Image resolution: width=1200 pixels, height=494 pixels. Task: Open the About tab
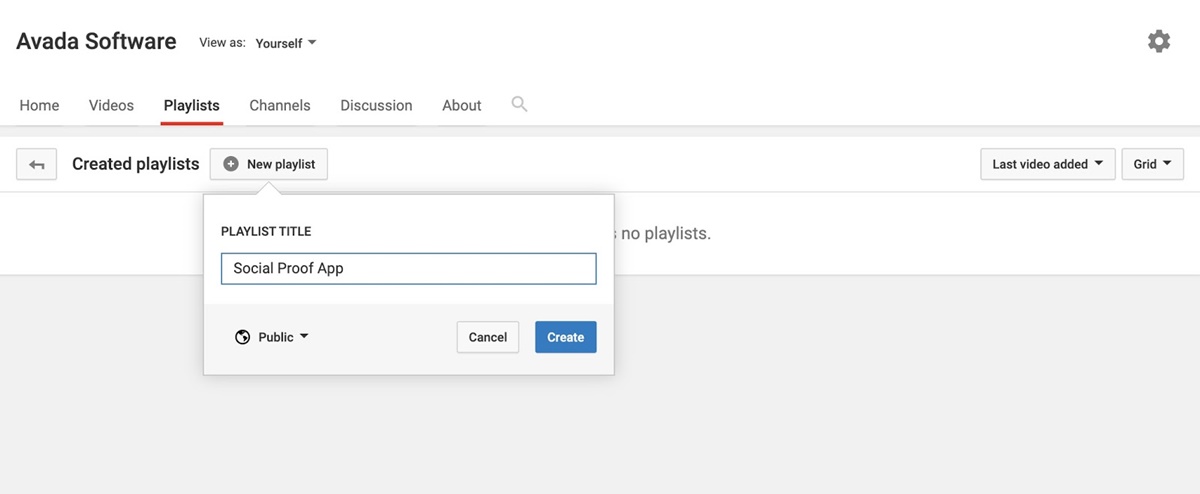(462, 105)
